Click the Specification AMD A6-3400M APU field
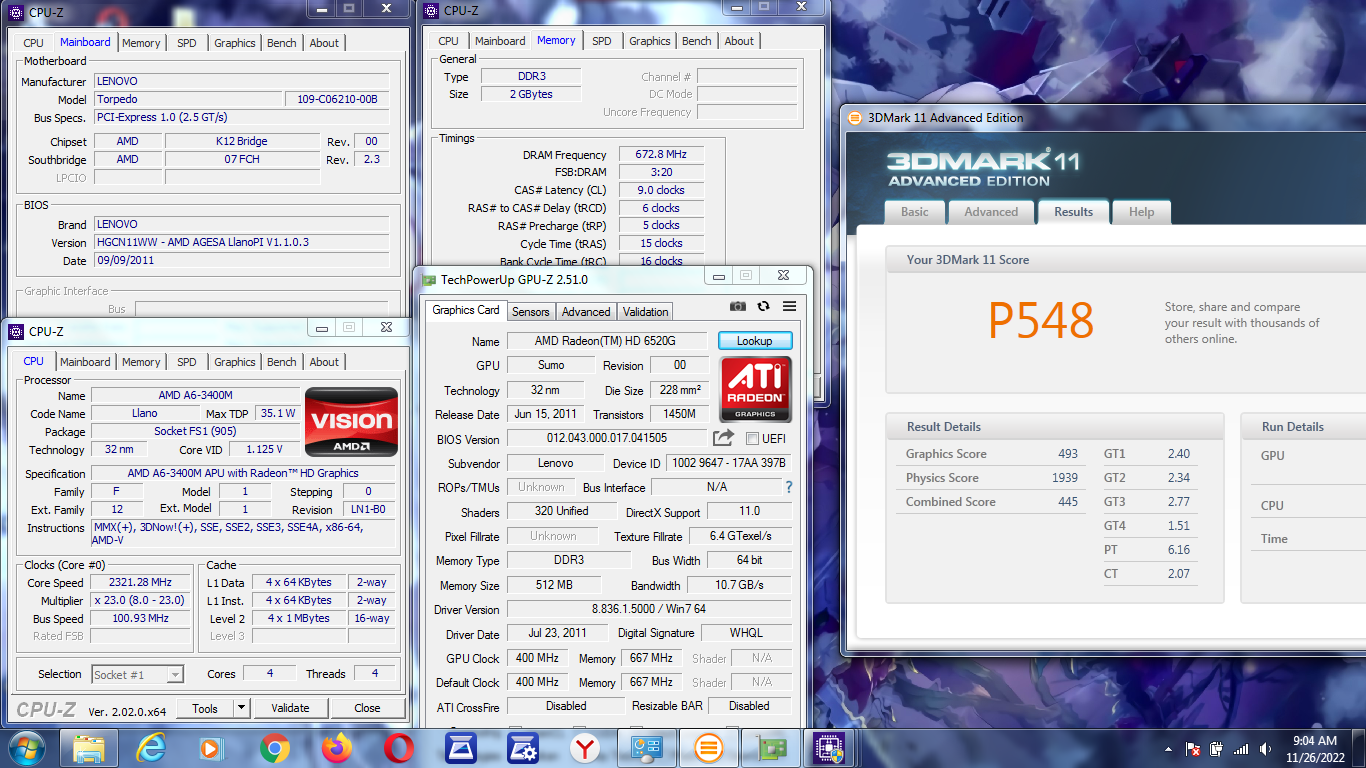1366x768 pixels. pyautogui.click(x=243, y=473)
